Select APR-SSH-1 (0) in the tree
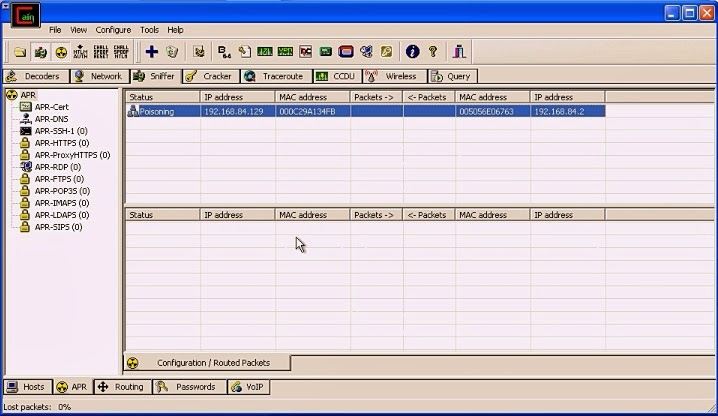The height and width of the screenshot is (416, 718). [61, 131]
